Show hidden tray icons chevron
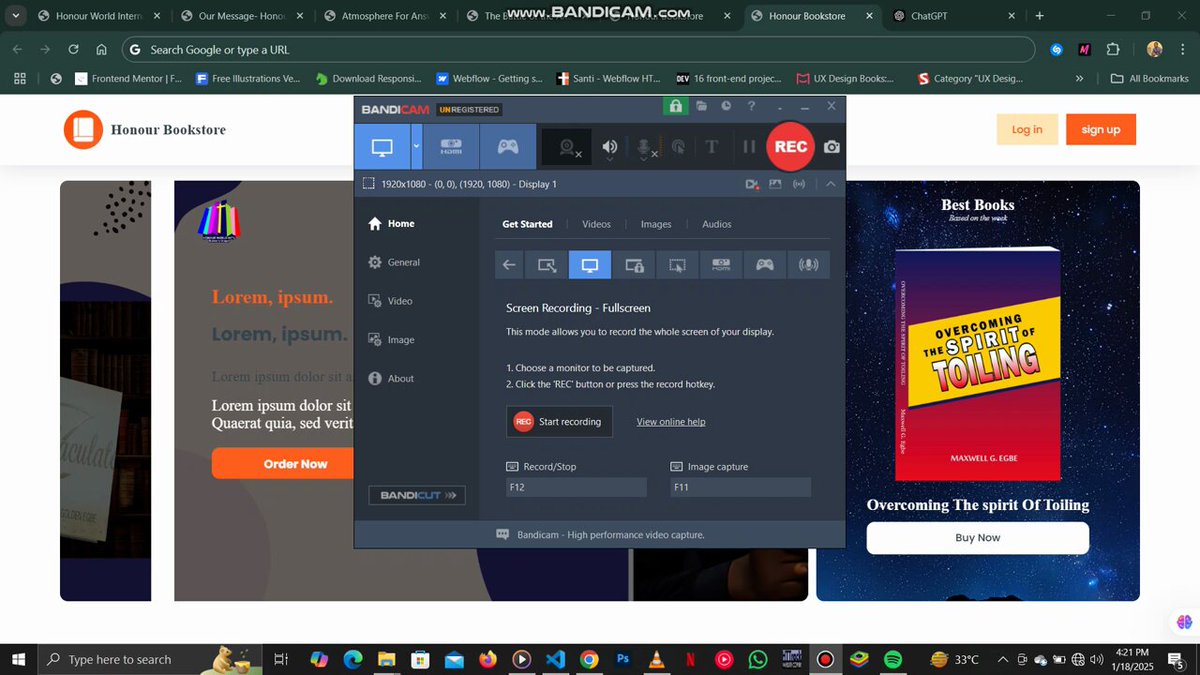Viewport: 1200px width, 675px height. [x=1003, y=659]
